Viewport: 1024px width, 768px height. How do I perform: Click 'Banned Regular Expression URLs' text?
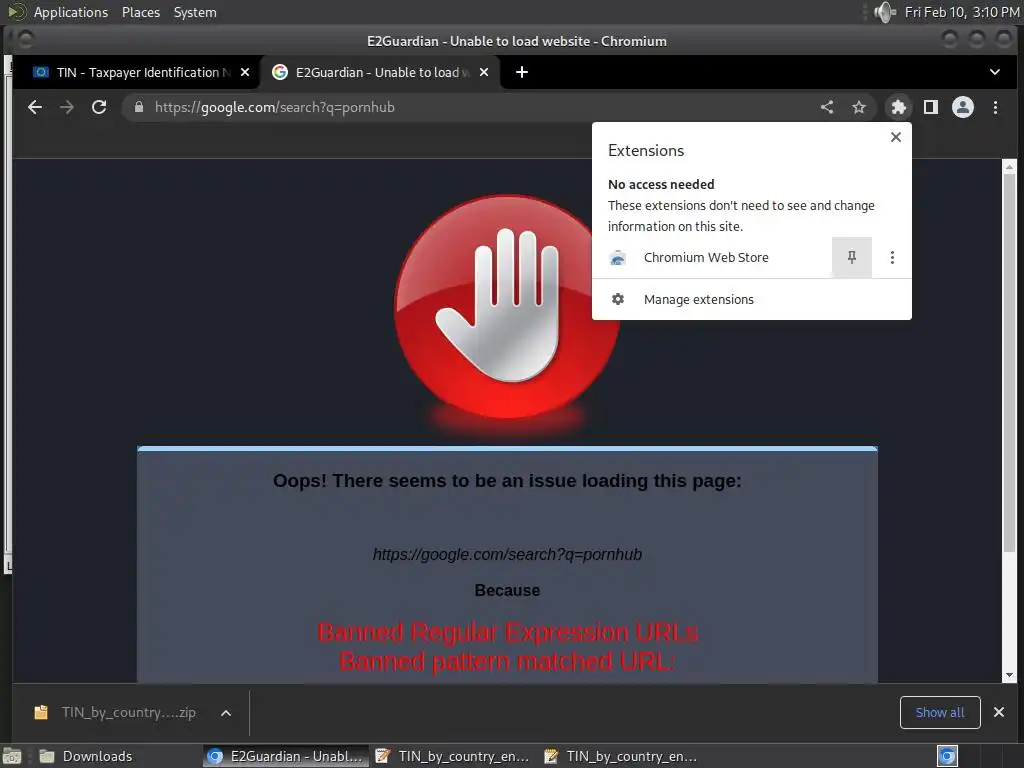pos(507,633)
